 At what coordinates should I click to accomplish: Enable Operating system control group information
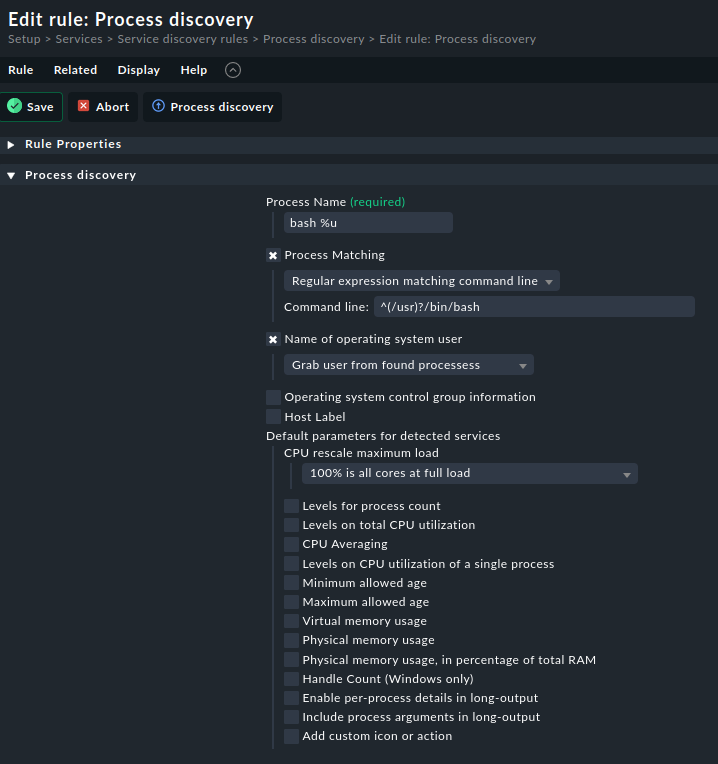(x=273, y=397)
